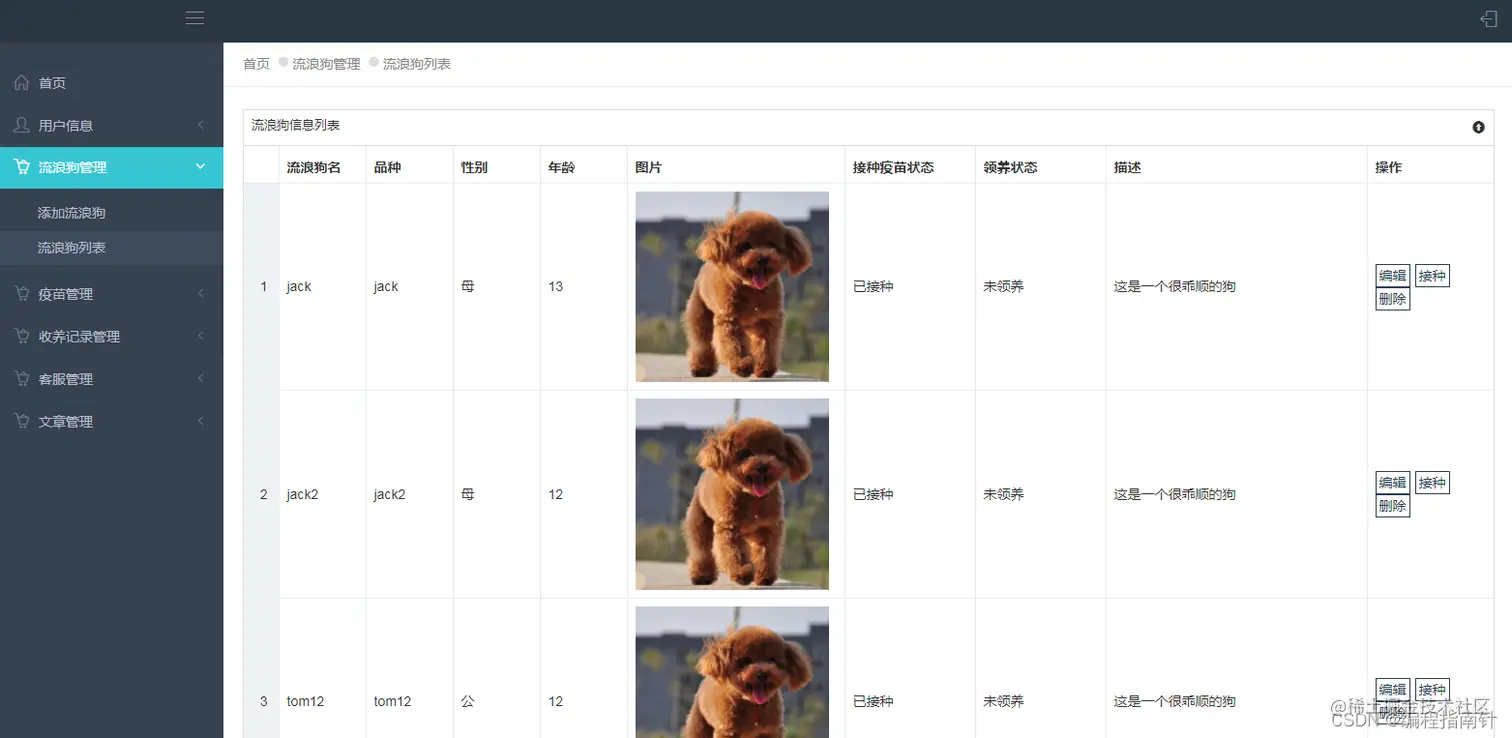
Task: Select 流浪狗列表 submenu item
Action: tap(111, 247)
